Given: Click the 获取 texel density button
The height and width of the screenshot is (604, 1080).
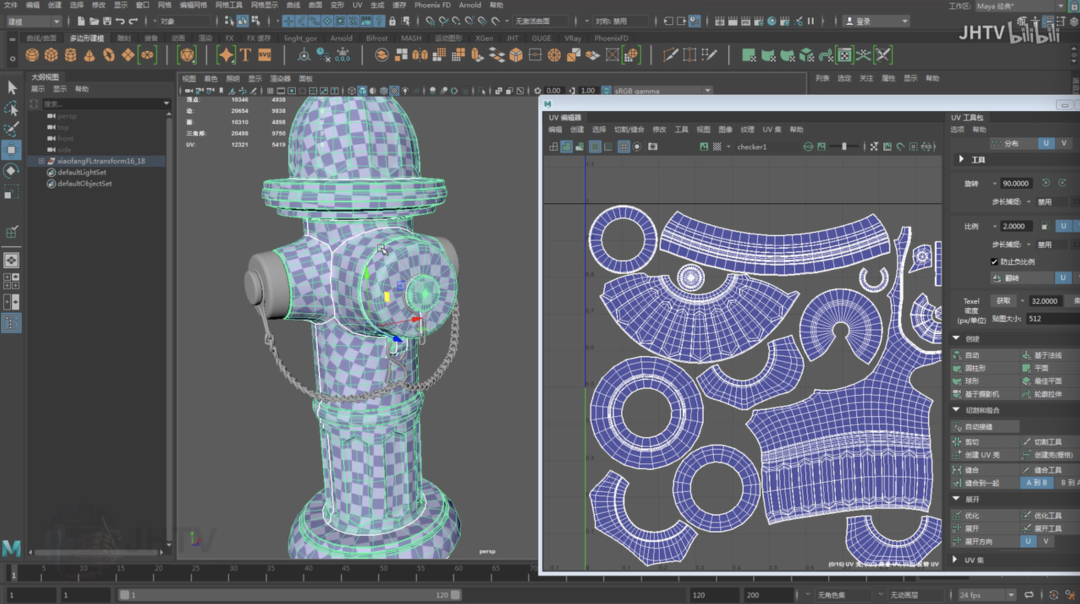Looking at the screenshot, I should pos(1003,300).
